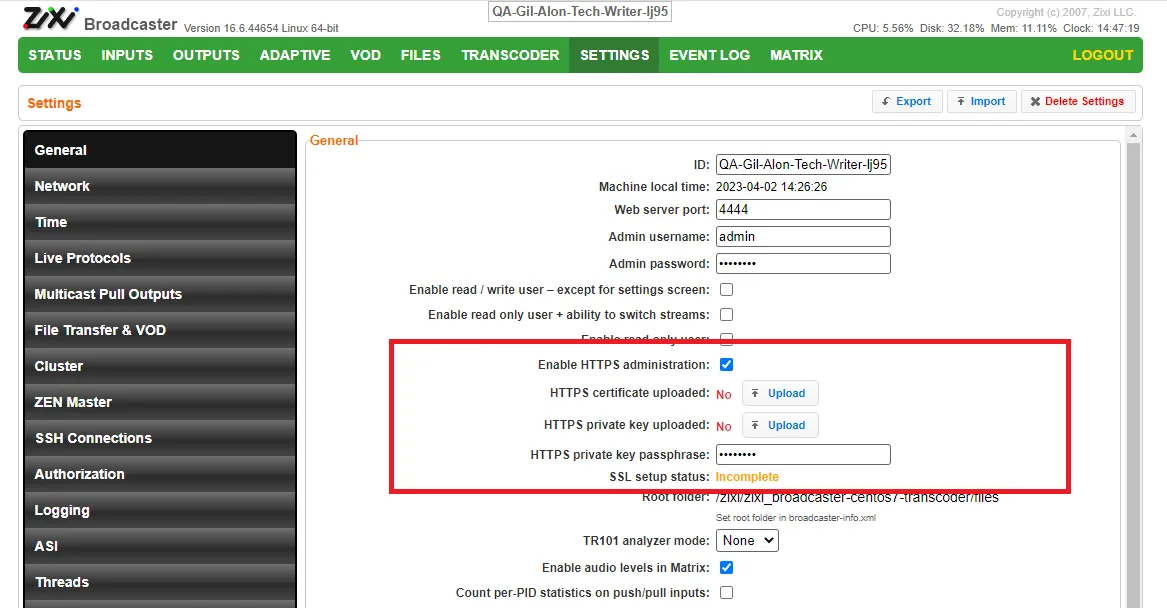The height and width of the screenshot is (608, 1167).
Task: Select General in settings sidebar
Action: (x=160, y=150)
